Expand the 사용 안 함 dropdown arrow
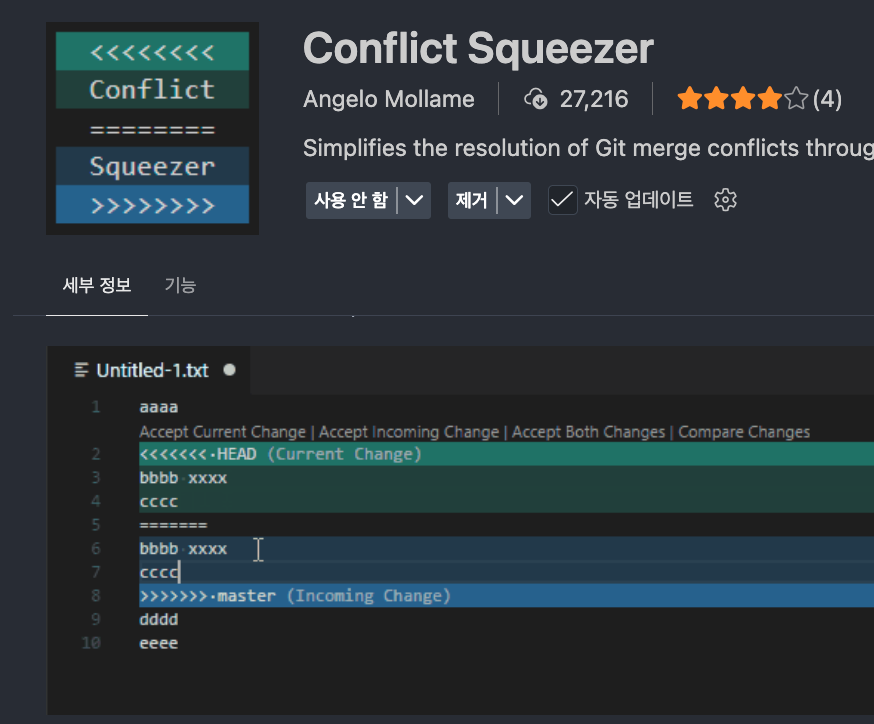874x724 pixels. tap(415, 200)
